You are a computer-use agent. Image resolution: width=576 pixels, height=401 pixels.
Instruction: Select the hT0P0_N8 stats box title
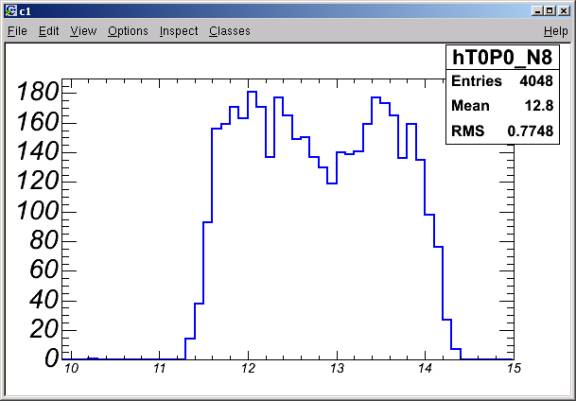pos(502,58)
